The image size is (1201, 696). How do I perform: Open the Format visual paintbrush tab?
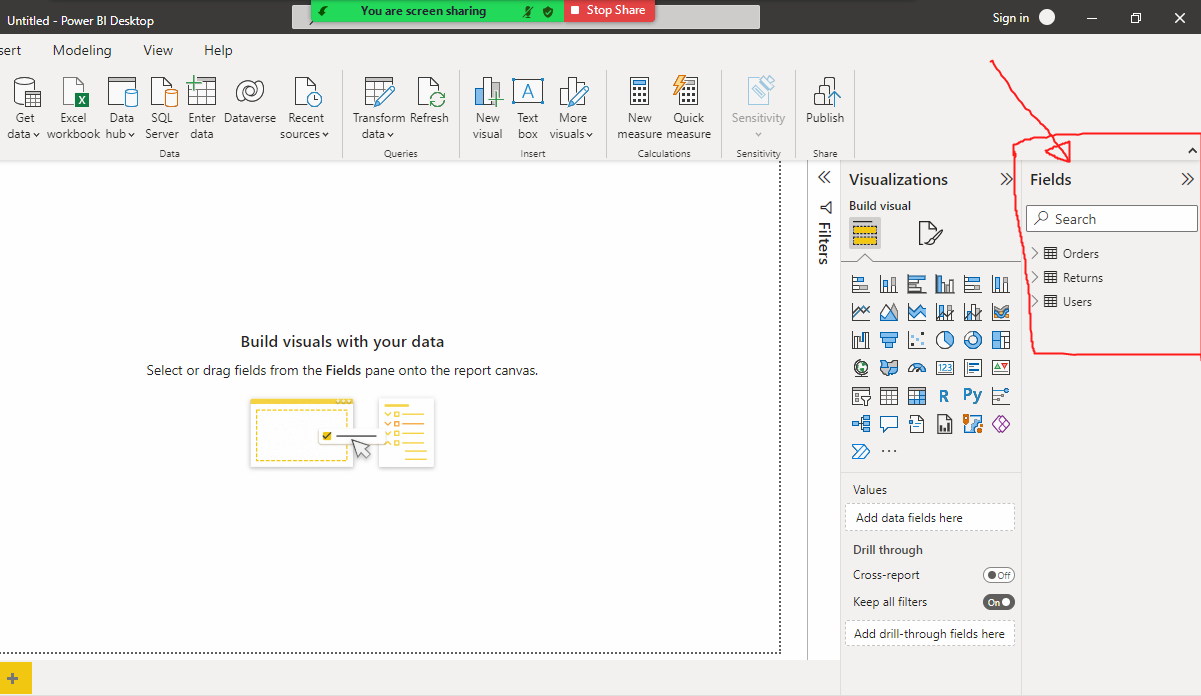(929, 234)
